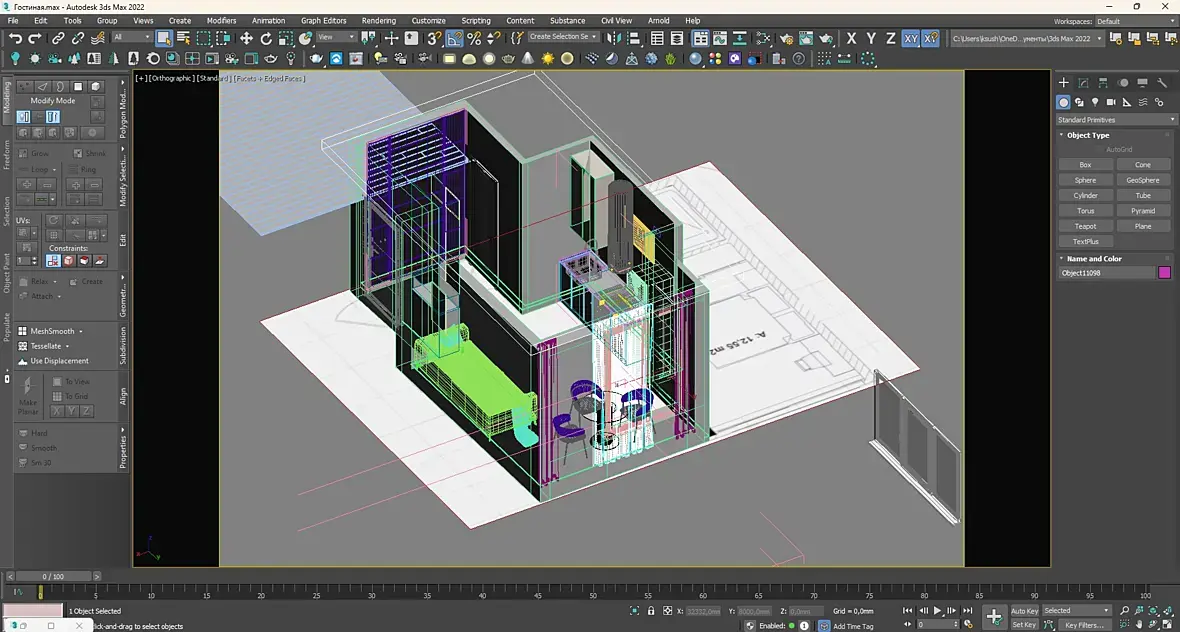
Task: Toggle the selection lock icon
Action: tap(651, 611)
